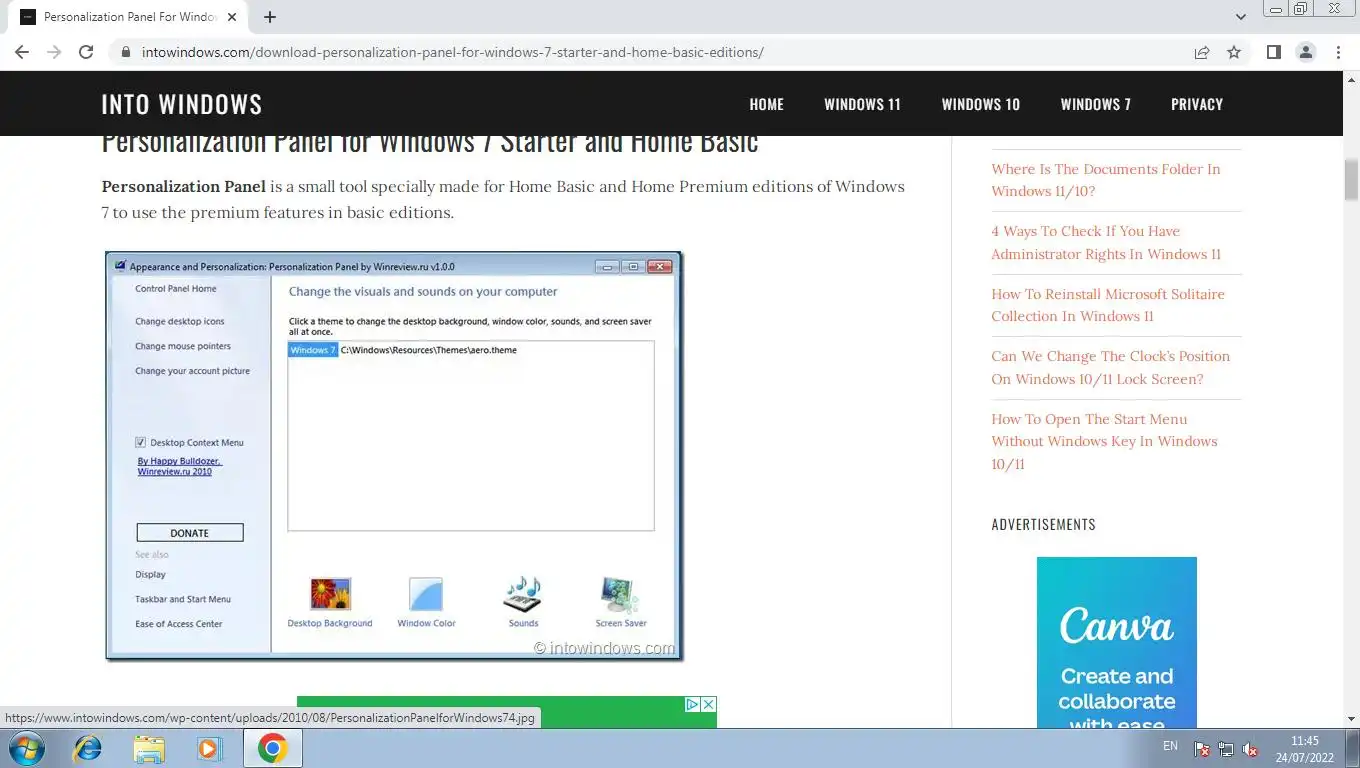
Task: Open the WINDOWS 11 menu item
Action: [862, 104]
